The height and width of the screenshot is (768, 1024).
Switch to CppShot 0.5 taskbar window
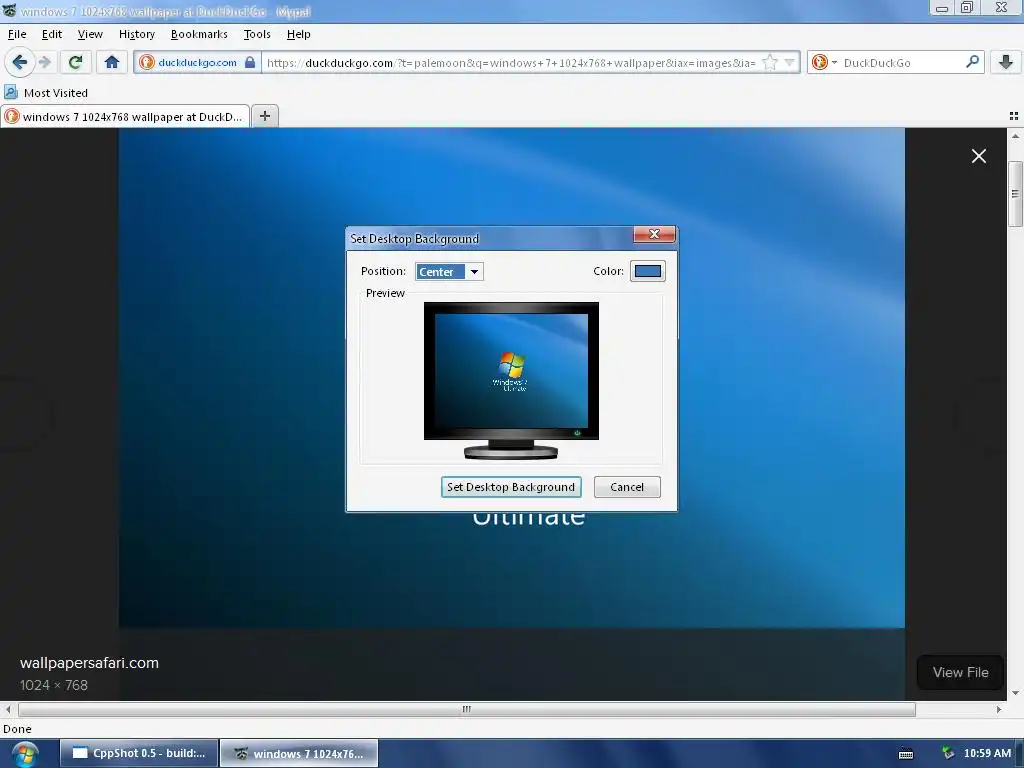[x=138, y=753]
